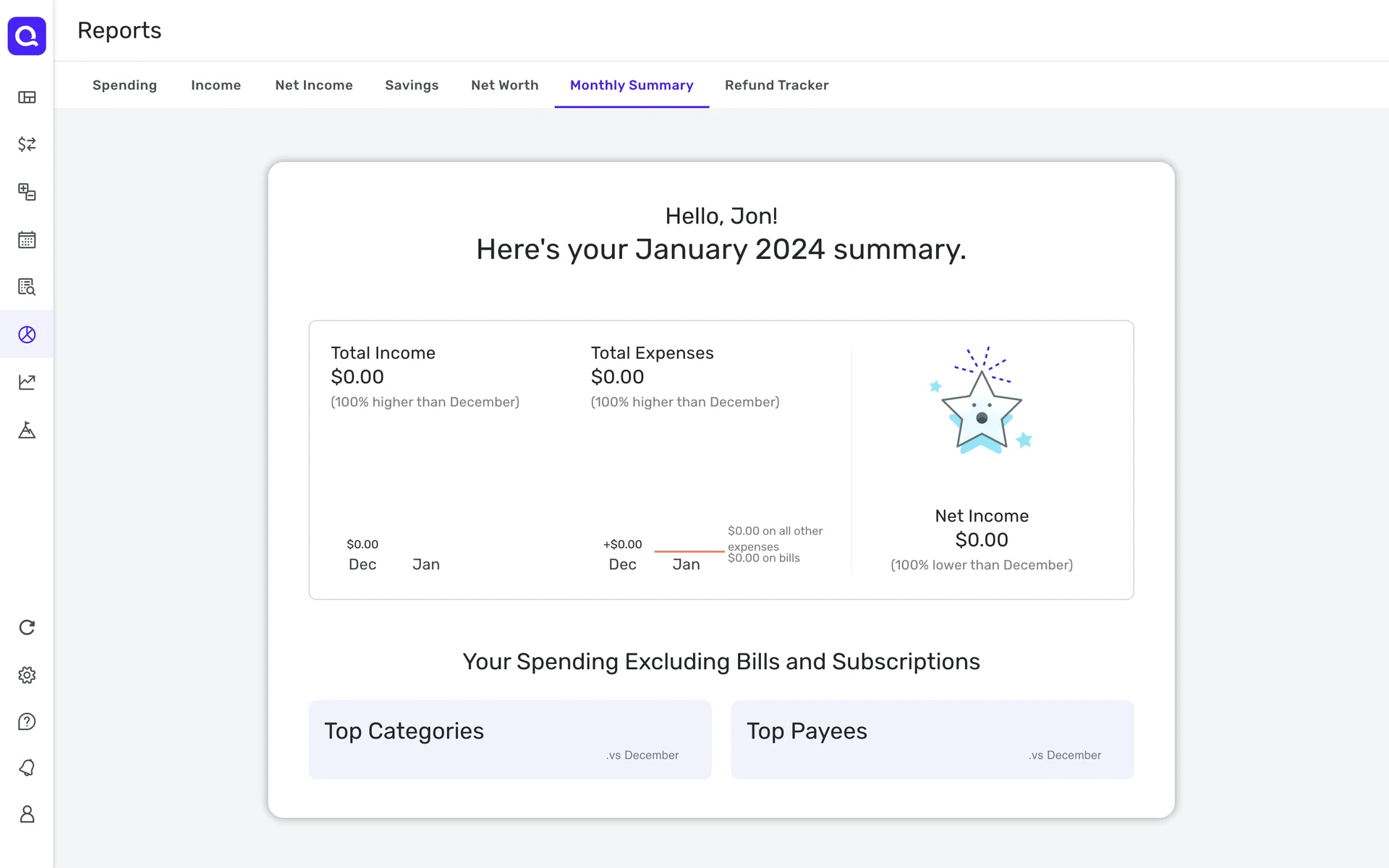Open the Spending Plan plus-minus icon
1389x868 pixels.
point(27,192)
